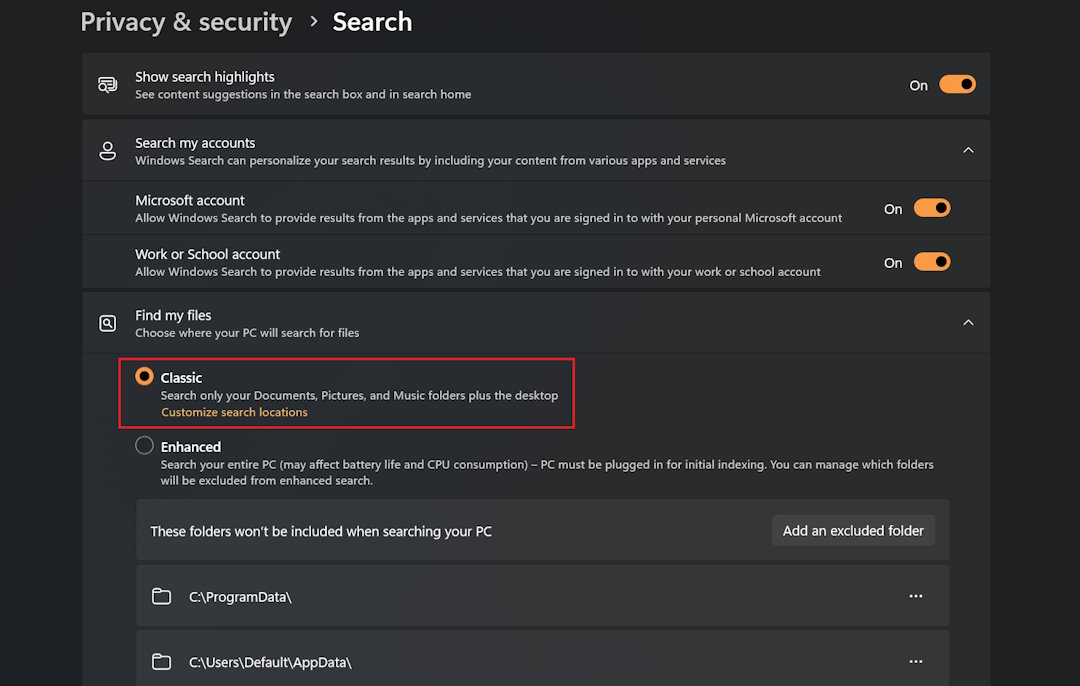Image resolution: width=1080 pixels, height=686 pixels.
Task: Turn off Show search highlights toggle
Action: coord(957,85)
